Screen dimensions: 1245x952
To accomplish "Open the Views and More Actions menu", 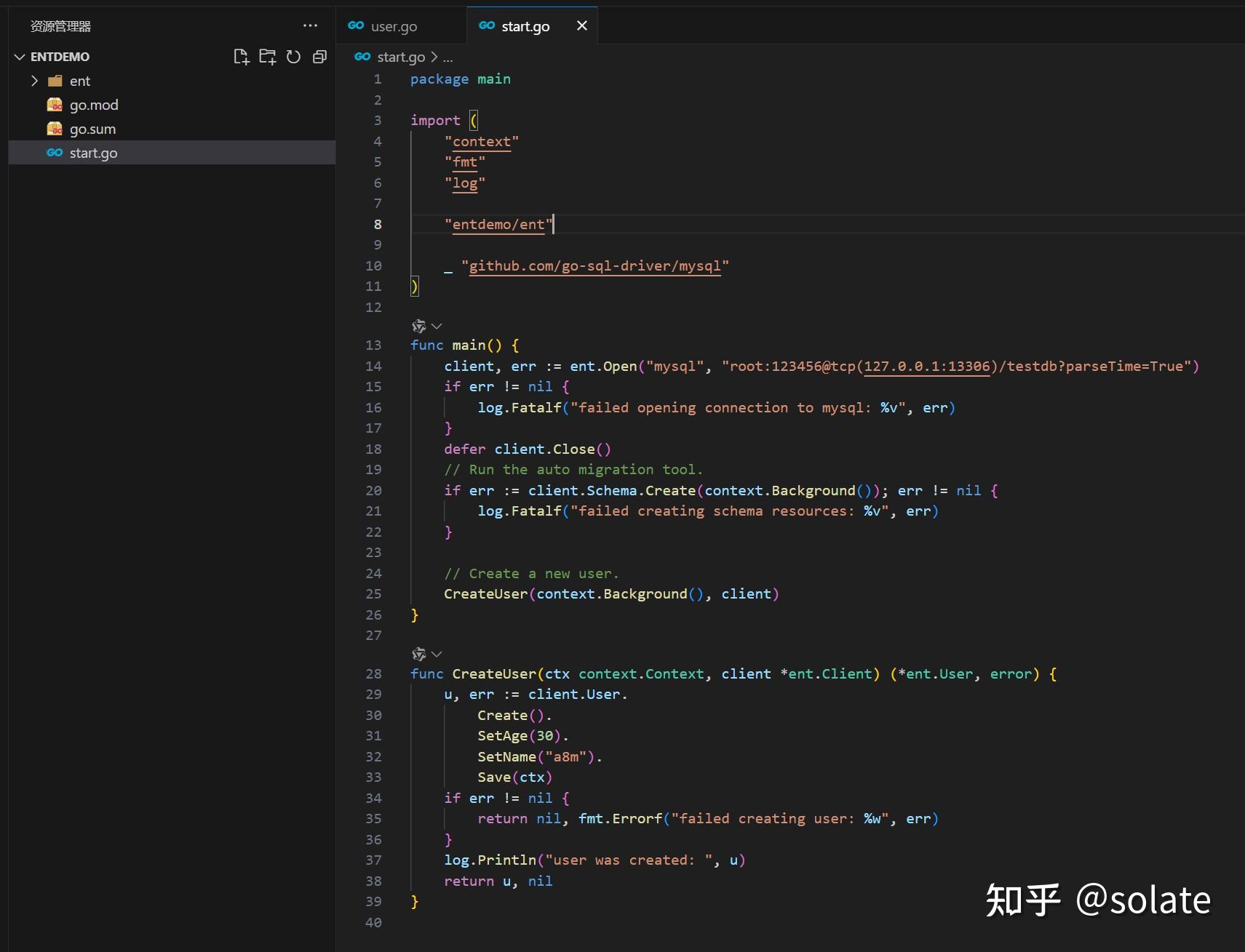I will pyautogui.click(x=311, y=25).
